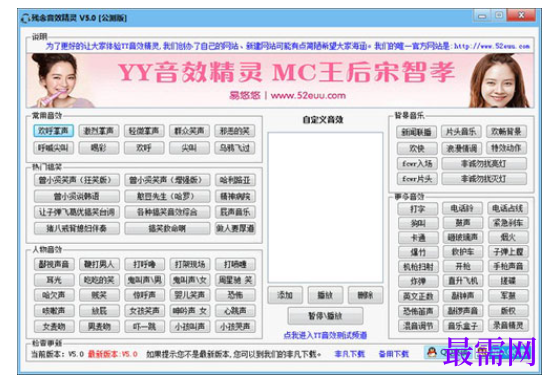Play the 打呼噜 snoring effect
The width and height of the screenshot is (555, 383).
[144, 264]
